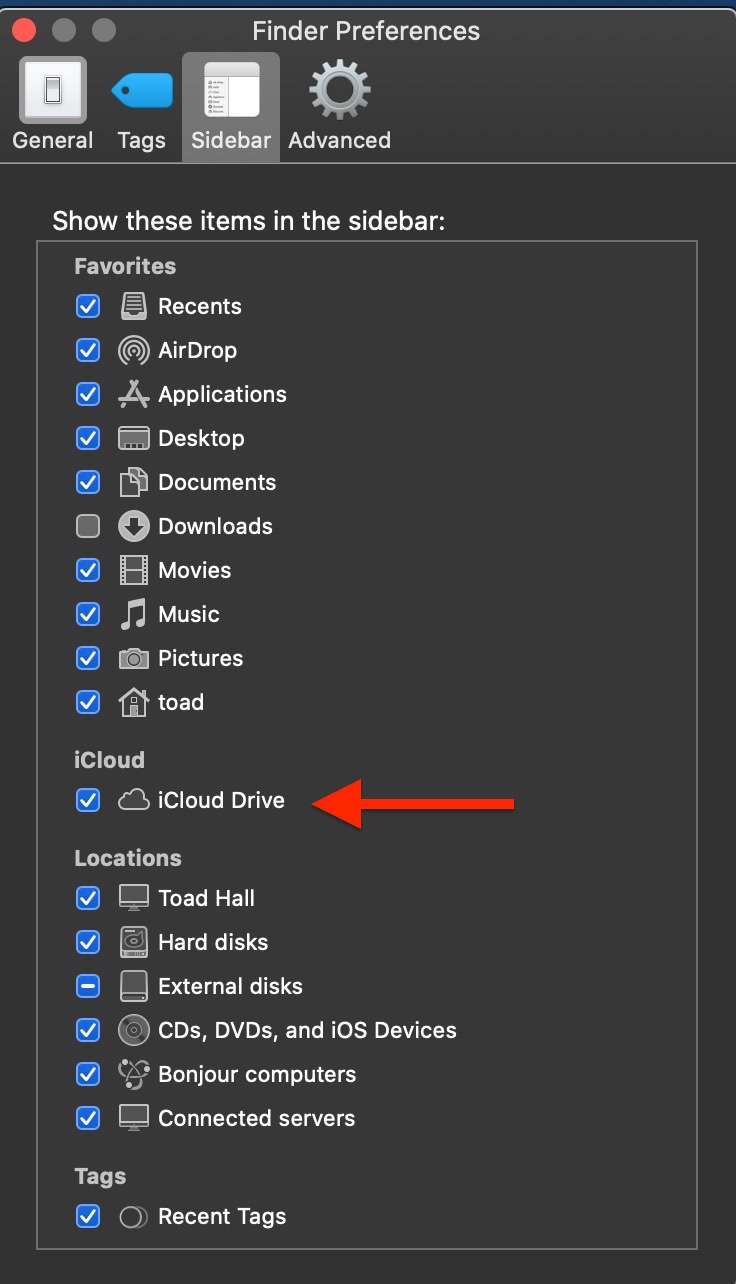Viewport: 736px width, 1284px height.
Task: Toggle the External disks checkbox
Action: 88,986
